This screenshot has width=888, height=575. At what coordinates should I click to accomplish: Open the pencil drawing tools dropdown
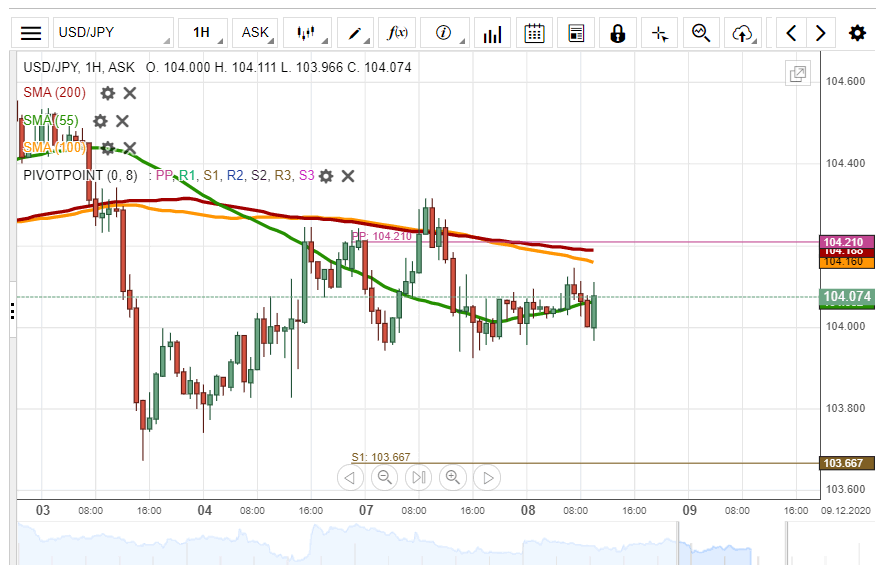[355, 33]
